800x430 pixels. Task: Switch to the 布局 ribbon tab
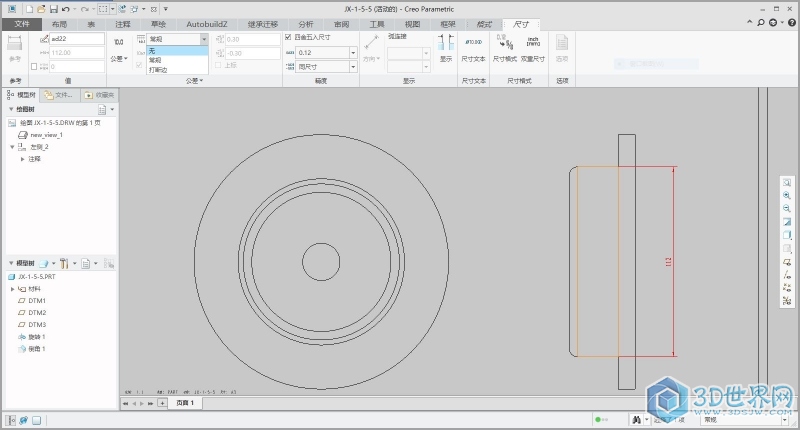click(x=59, y=24)
